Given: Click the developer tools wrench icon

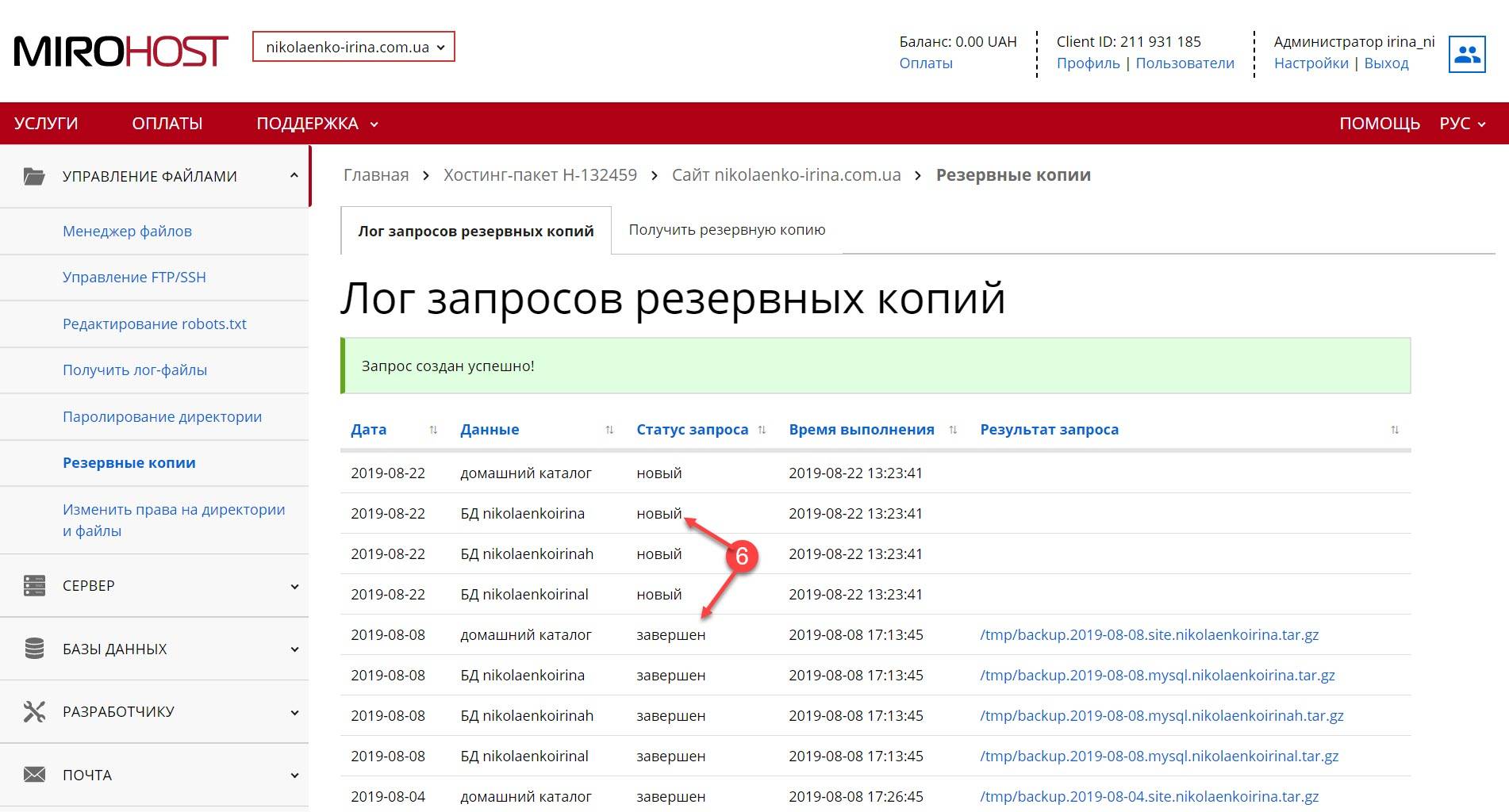Looking at the screenshot, I should (x=34, y=711).
